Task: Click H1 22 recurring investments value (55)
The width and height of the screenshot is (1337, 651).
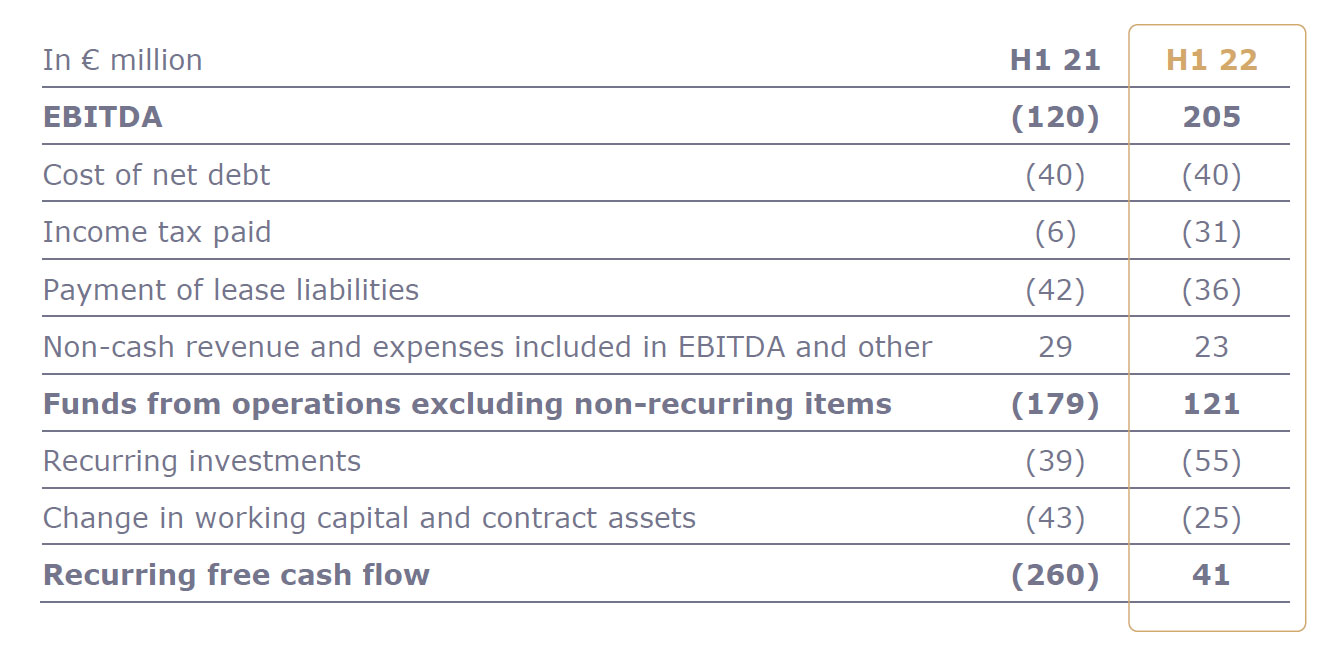Action: [1211, 461]
